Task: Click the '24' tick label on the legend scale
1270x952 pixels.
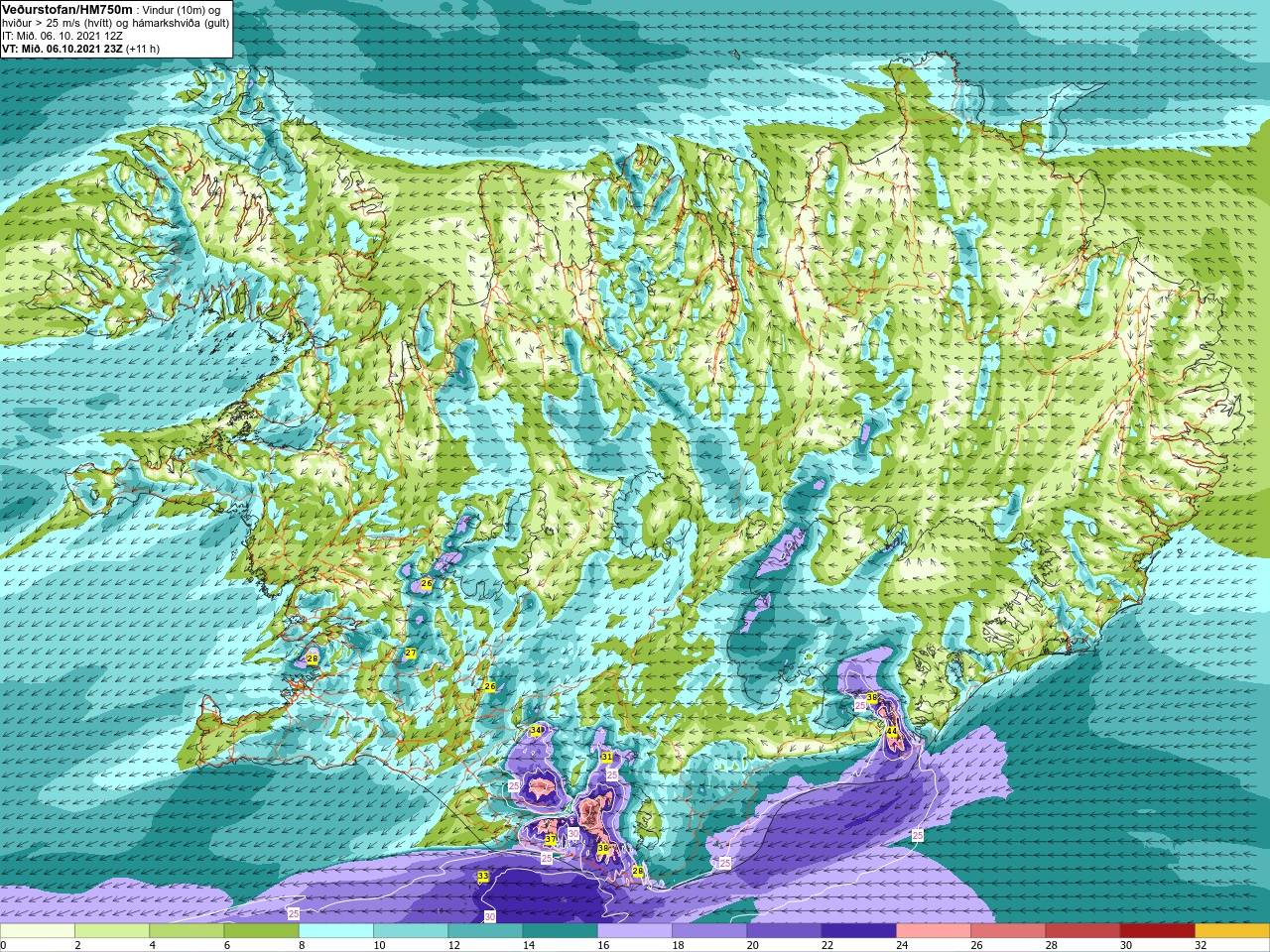Action: coord(902,945)
